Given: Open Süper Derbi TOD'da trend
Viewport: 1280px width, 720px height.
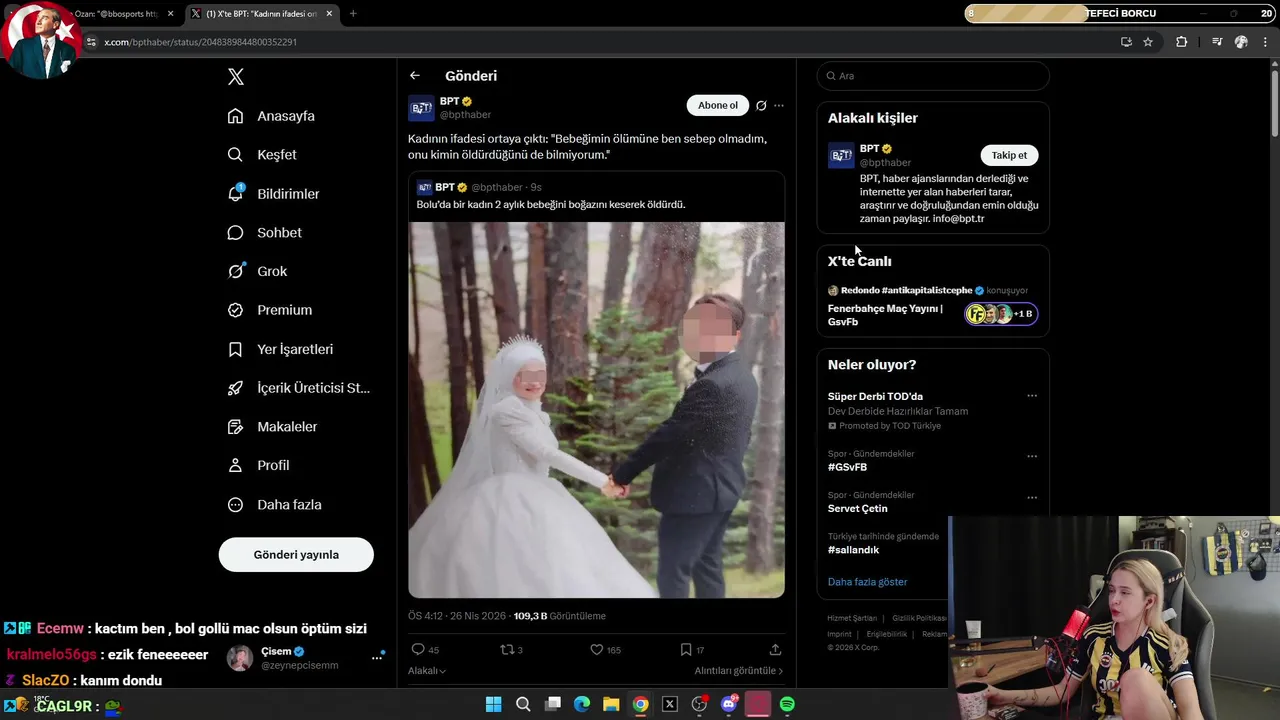Looking at the screenshot, I should 875,397.
